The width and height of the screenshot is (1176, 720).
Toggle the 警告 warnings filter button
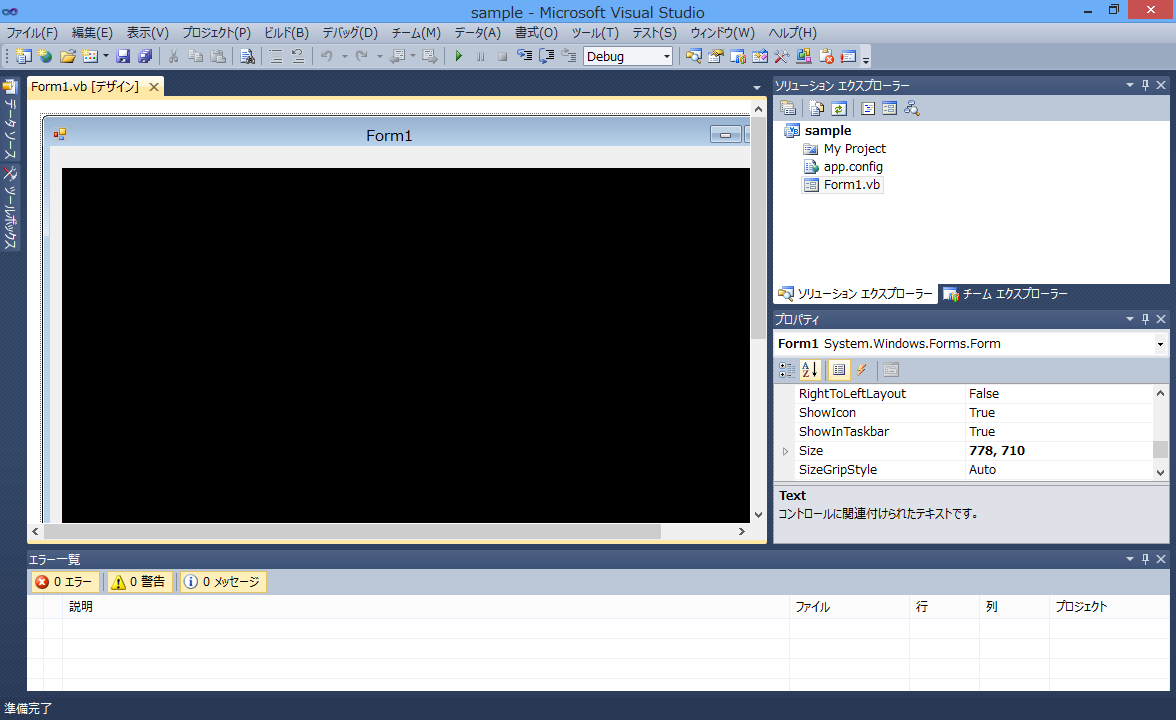[139, 582]
